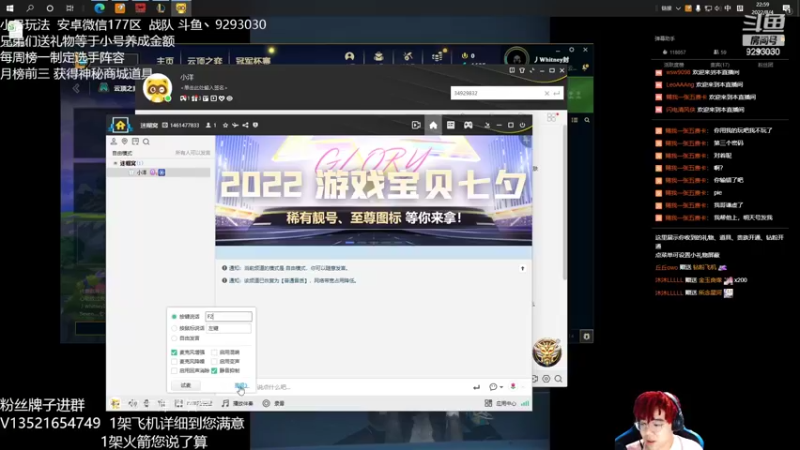
Task: Open League client loot hammer icon
Action: (408, 57)
